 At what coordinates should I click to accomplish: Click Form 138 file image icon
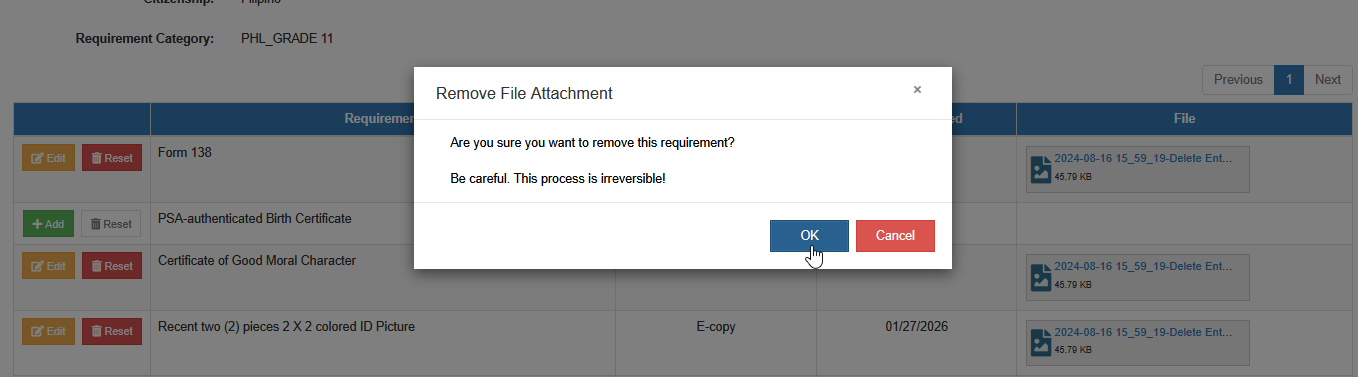point(1040,170)
